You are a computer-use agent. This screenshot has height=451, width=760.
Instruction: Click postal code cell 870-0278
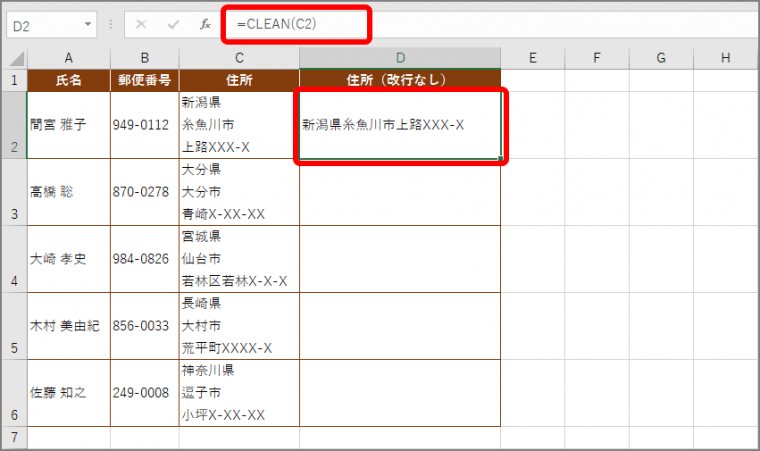[144, 192]
